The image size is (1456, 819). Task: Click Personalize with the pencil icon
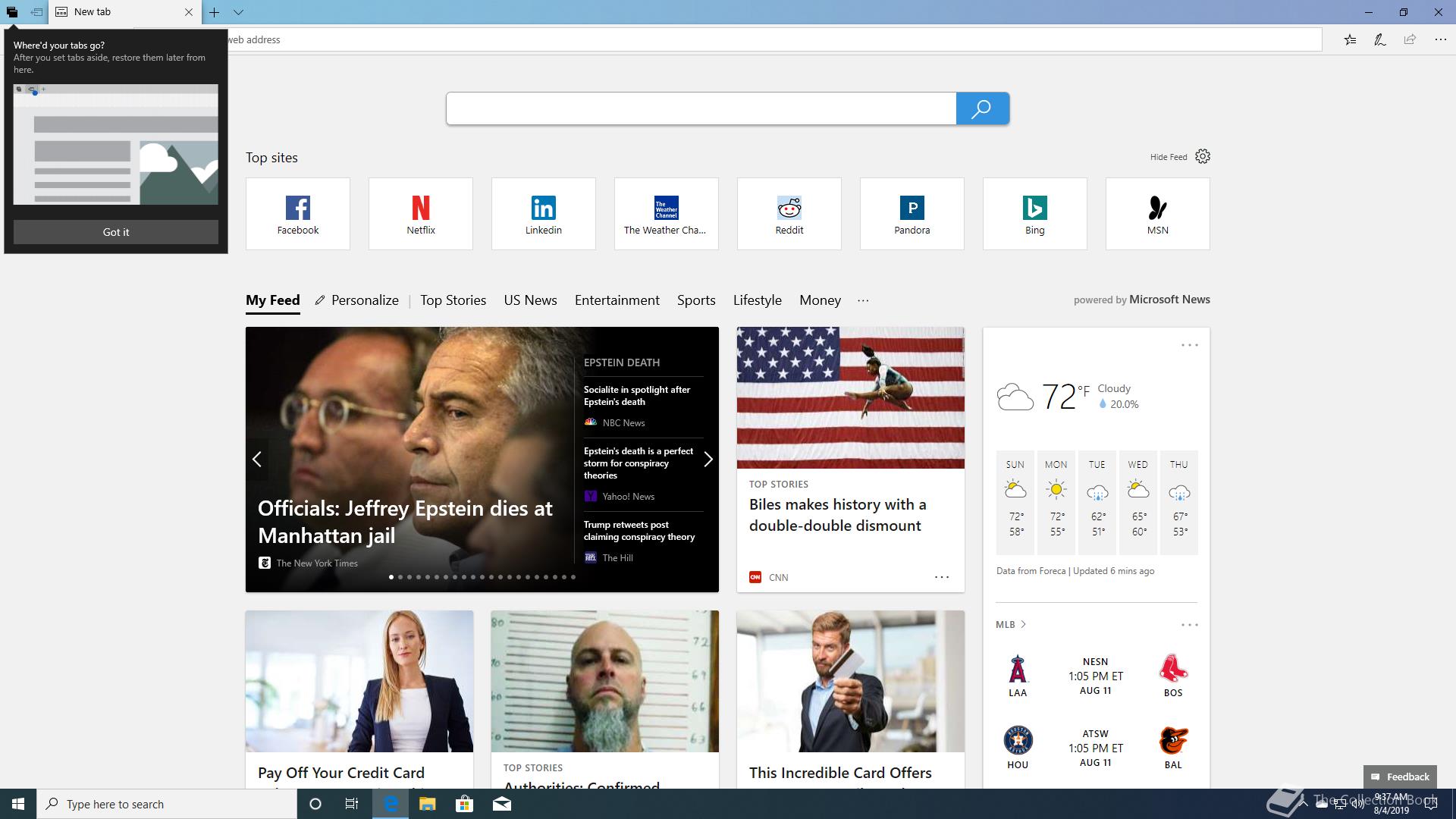357,300
